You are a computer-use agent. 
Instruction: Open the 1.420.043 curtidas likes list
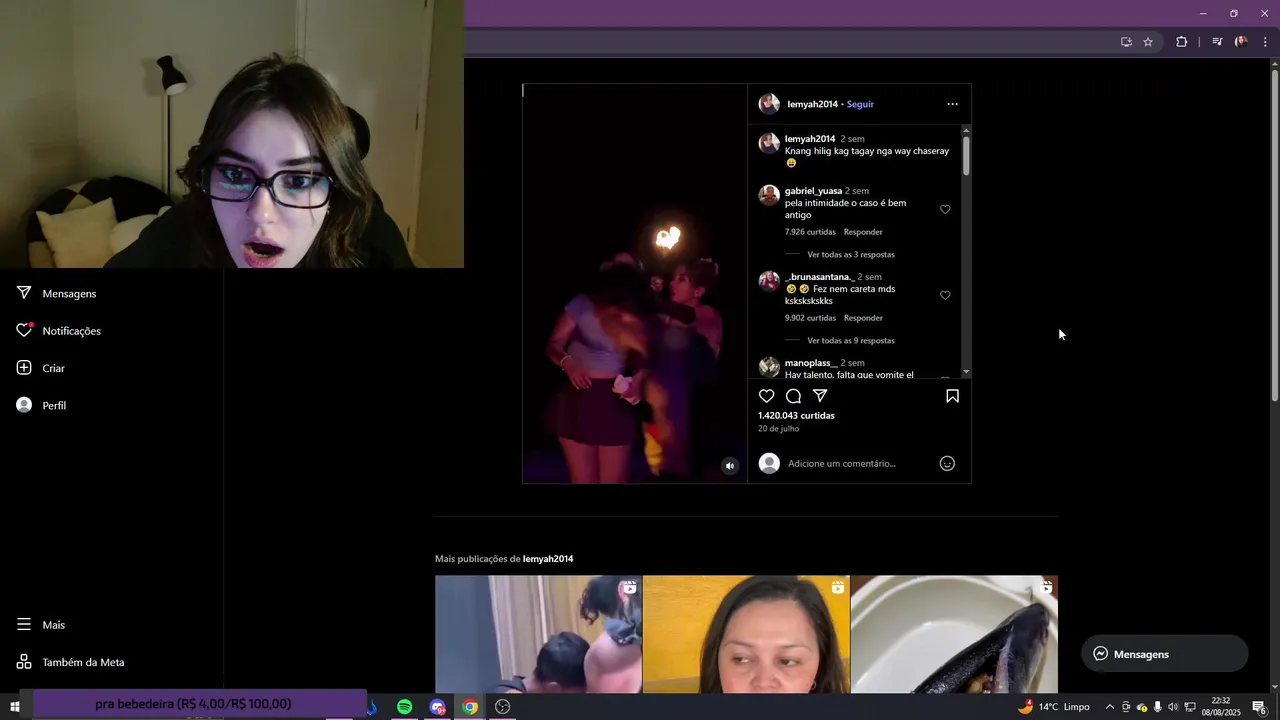point(796,415)
